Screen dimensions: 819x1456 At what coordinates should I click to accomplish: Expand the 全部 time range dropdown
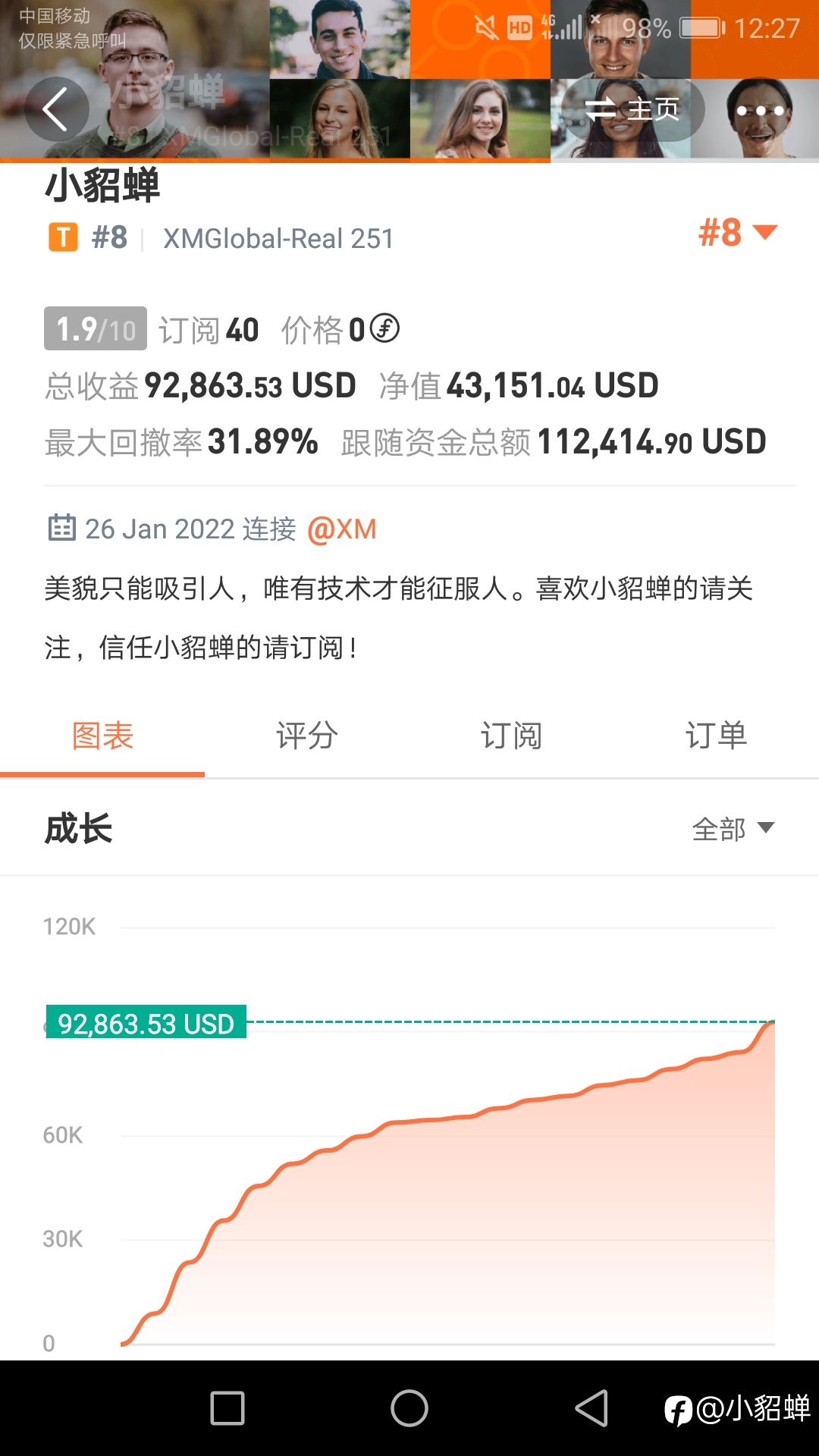(733, 828)
